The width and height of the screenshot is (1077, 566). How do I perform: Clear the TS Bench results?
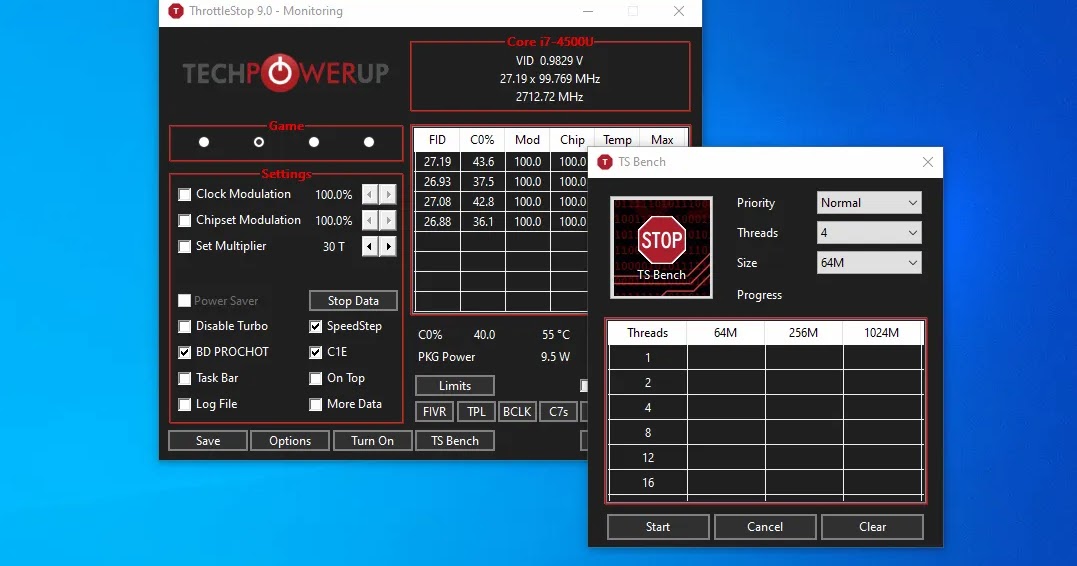[872, 527]
